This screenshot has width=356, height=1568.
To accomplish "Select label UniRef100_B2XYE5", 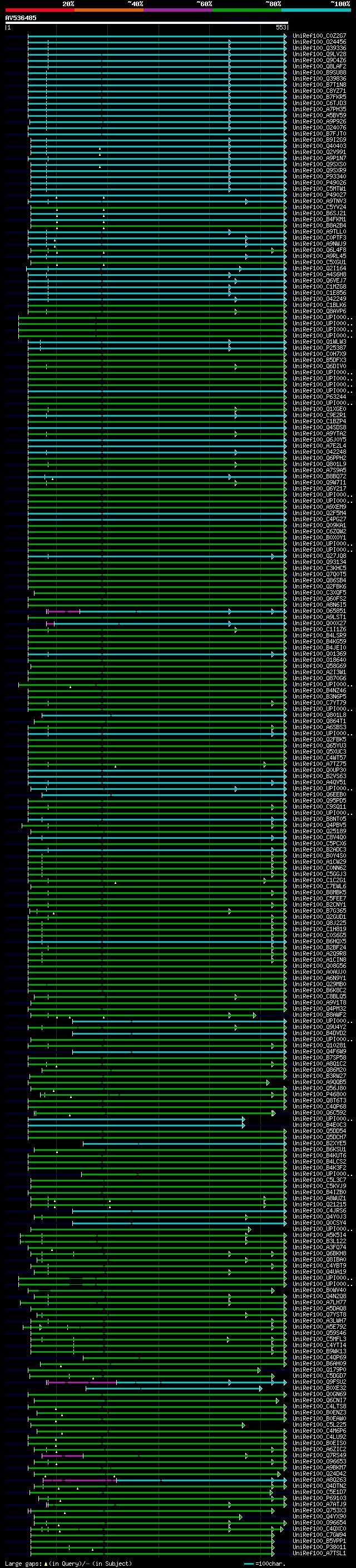I will [x=319, y=1143].
